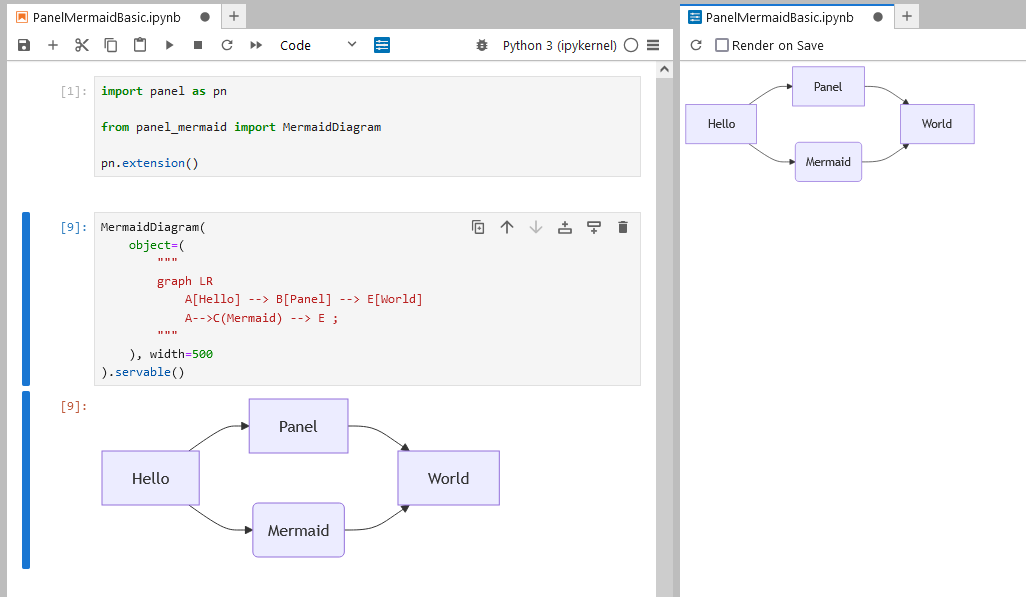This screenshot has width=1026, height=597.
Task: Delete the selected cell with trash icon
Action: pyautogui.click(x=623, y=227)
